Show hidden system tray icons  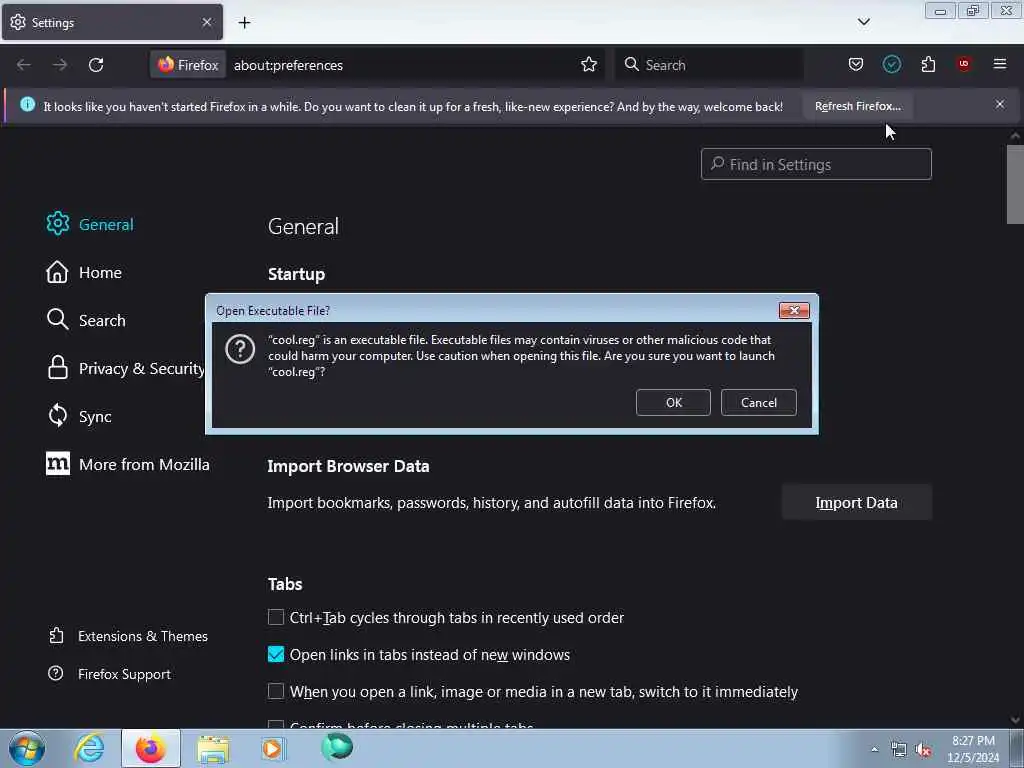click(874, 750)
